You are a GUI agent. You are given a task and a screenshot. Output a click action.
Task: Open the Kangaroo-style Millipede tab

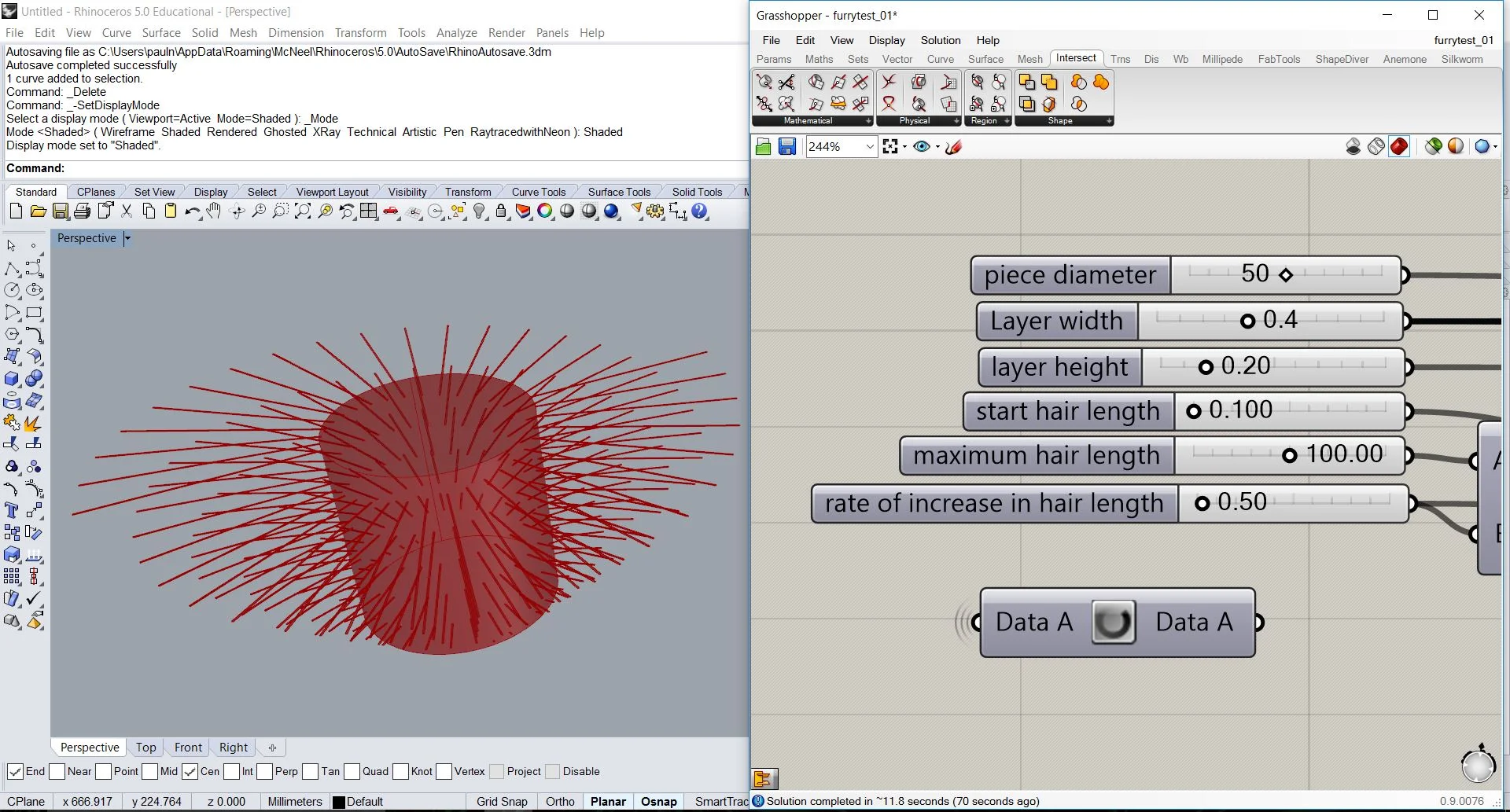pyautogui.click(x=1222, y=59)
